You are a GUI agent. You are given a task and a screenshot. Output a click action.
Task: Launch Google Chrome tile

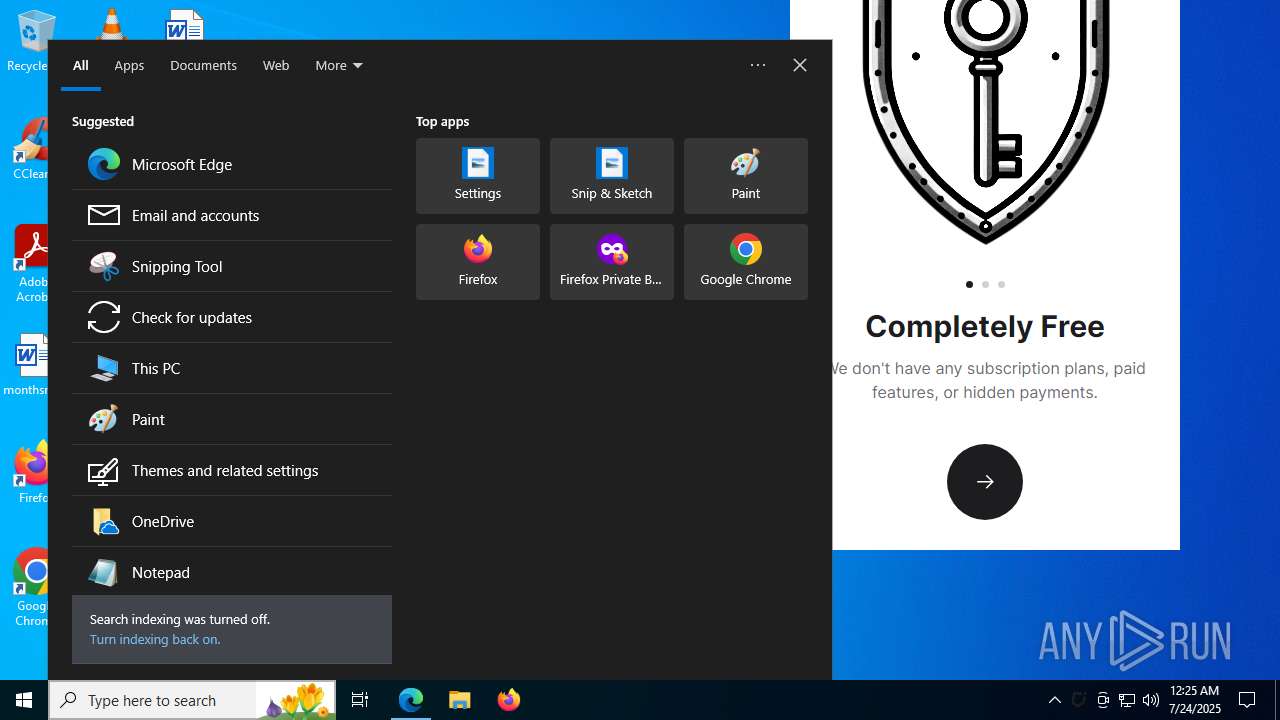click(746, 262)
